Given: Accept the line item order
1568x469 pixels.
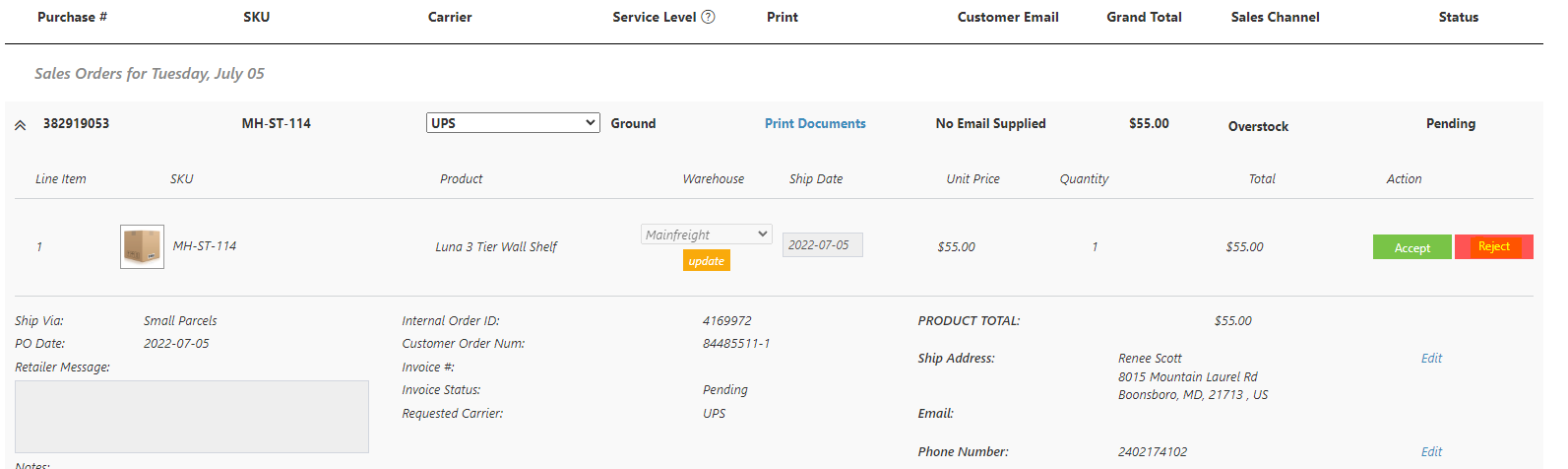Looking at the screenshot, I should [x=1411, y=247].
